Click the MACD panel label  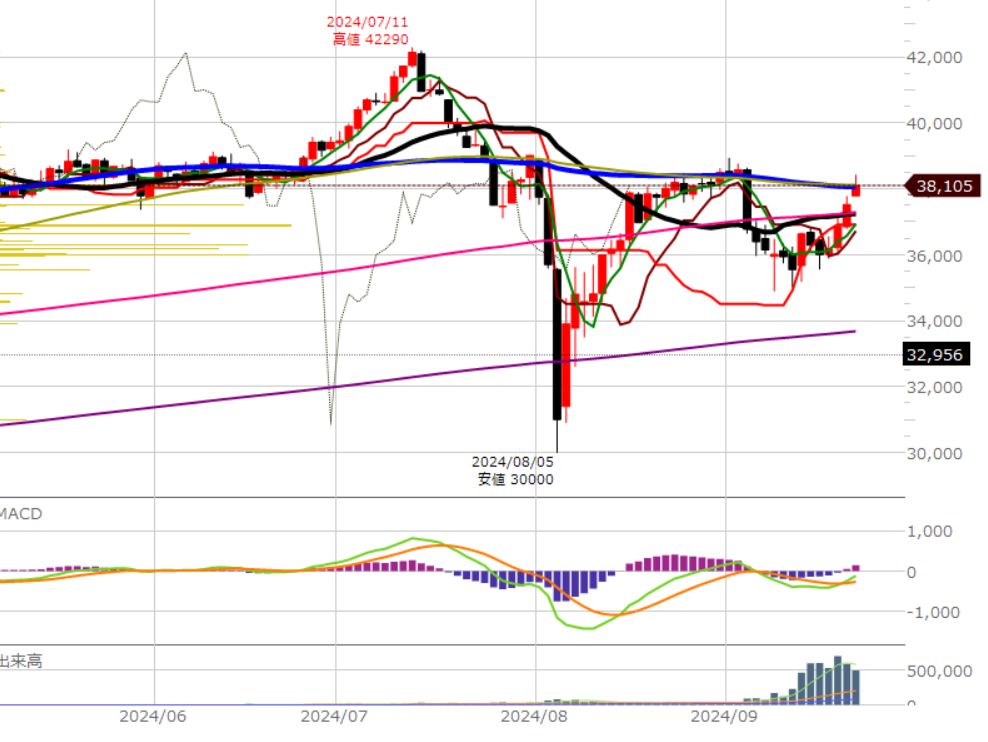pos(21,513)
